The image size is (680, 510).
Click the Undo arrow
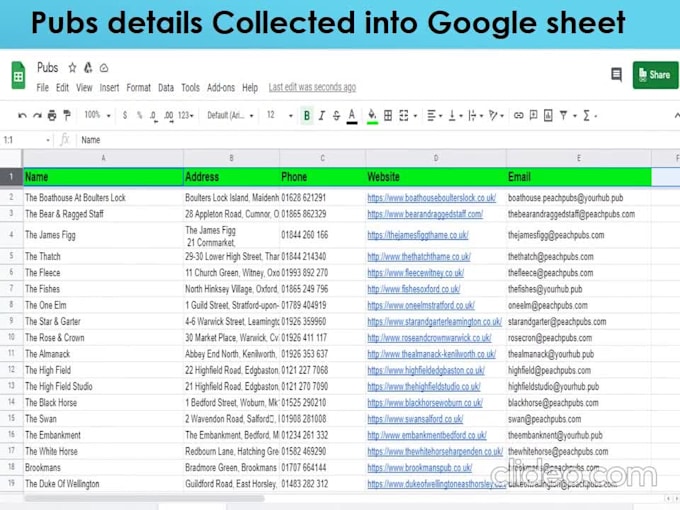22,115
